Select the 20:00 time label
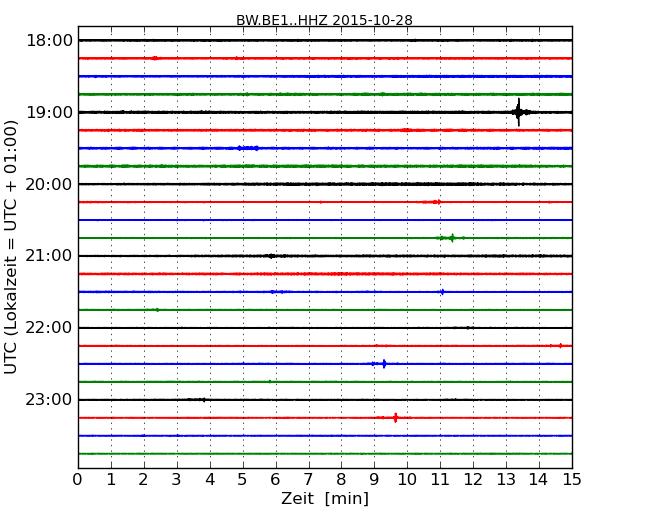 [49, 184]
